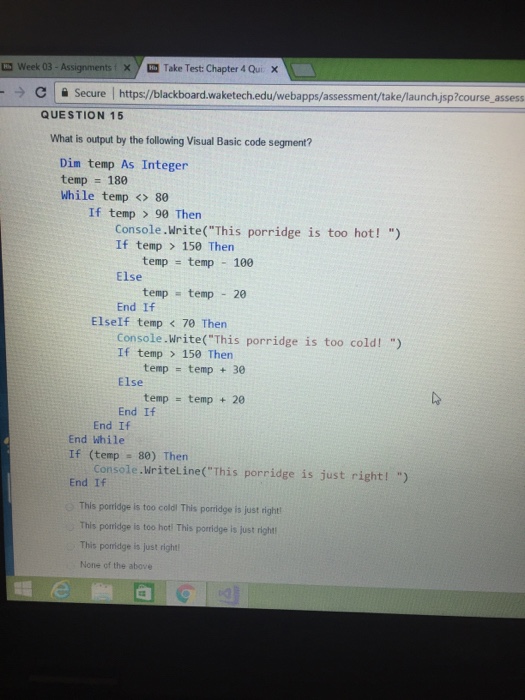The height and width of the screenshot is (700, 525).
Task: Close the Take Test: Chapter 4 tab
Action: pos(275,69)
